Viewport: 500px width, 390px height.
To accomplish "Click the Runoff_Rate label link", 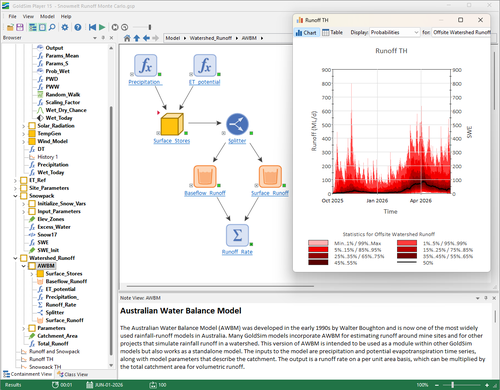I will point(237,252).
